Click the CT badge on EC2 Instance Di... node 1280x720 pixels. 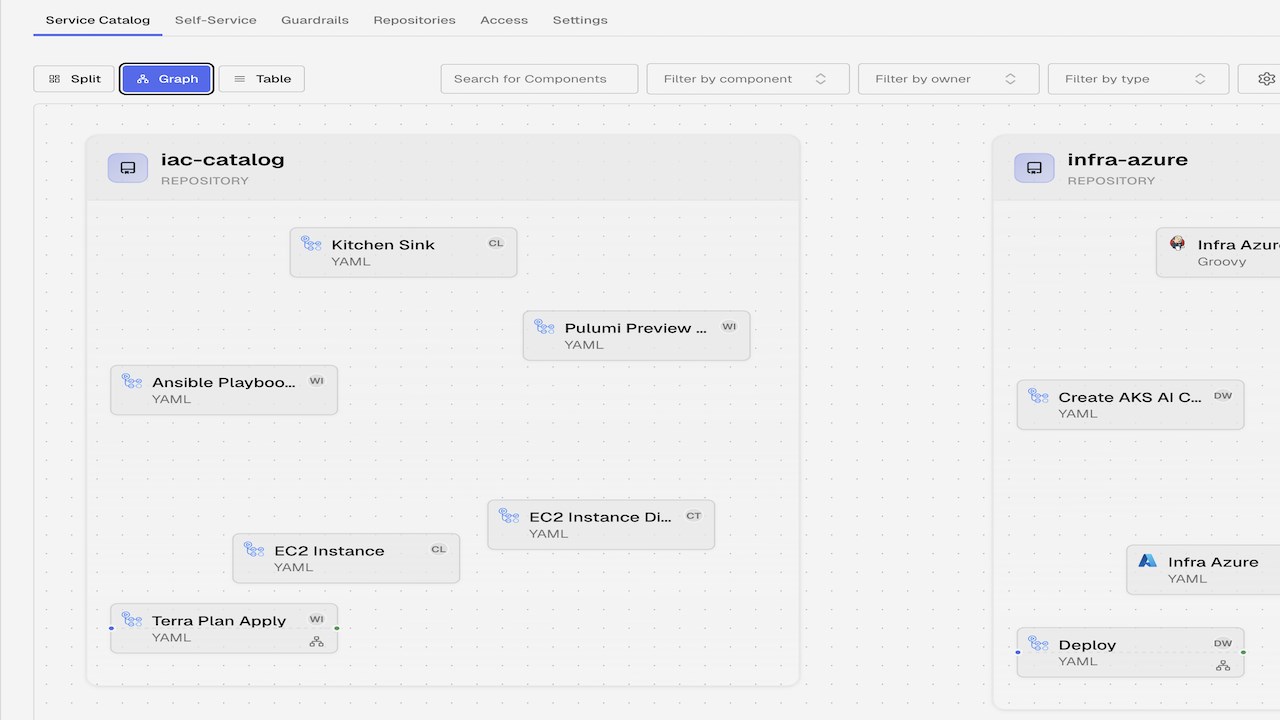(693, 516)
